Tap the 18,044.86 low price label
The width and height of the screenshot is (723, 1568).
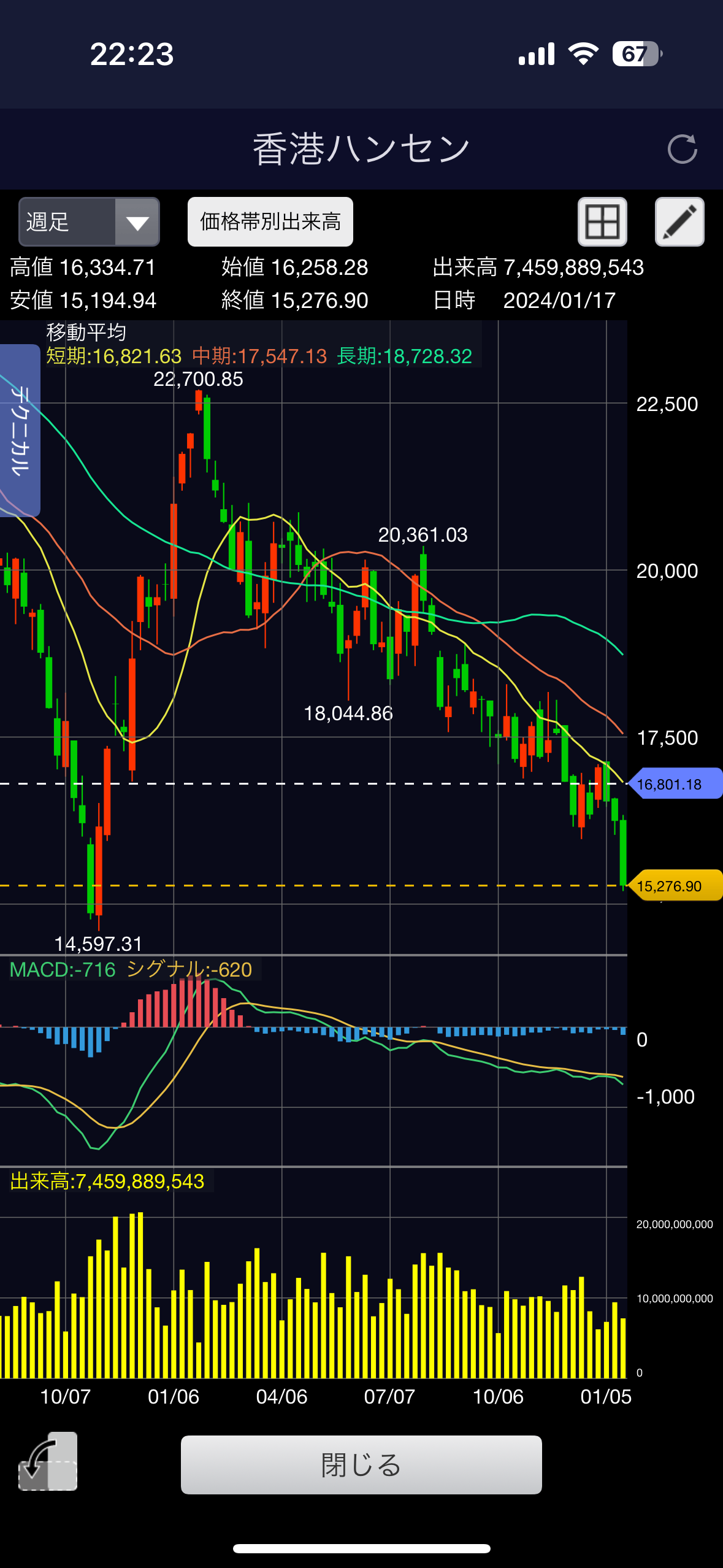click(348, 713)
